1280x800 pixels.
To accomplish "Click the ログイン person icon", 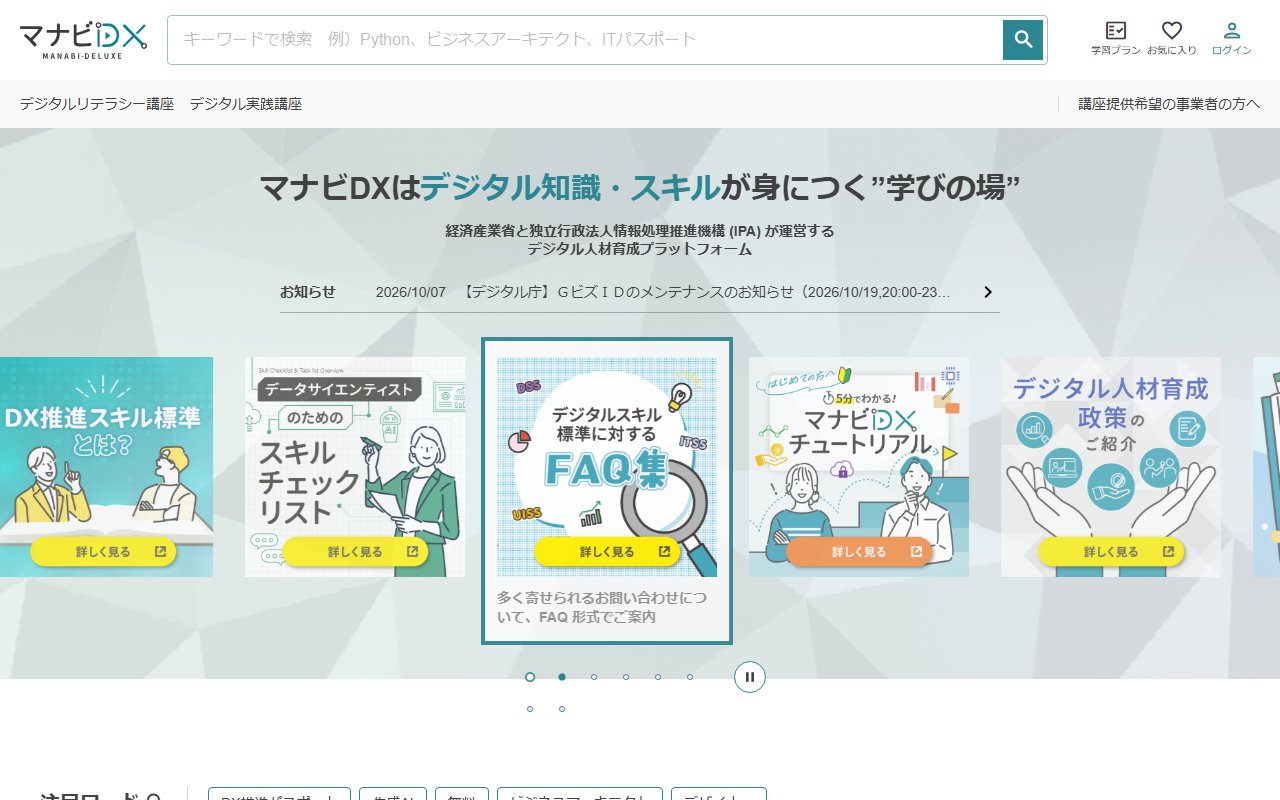I will [x=1232, y=38].
